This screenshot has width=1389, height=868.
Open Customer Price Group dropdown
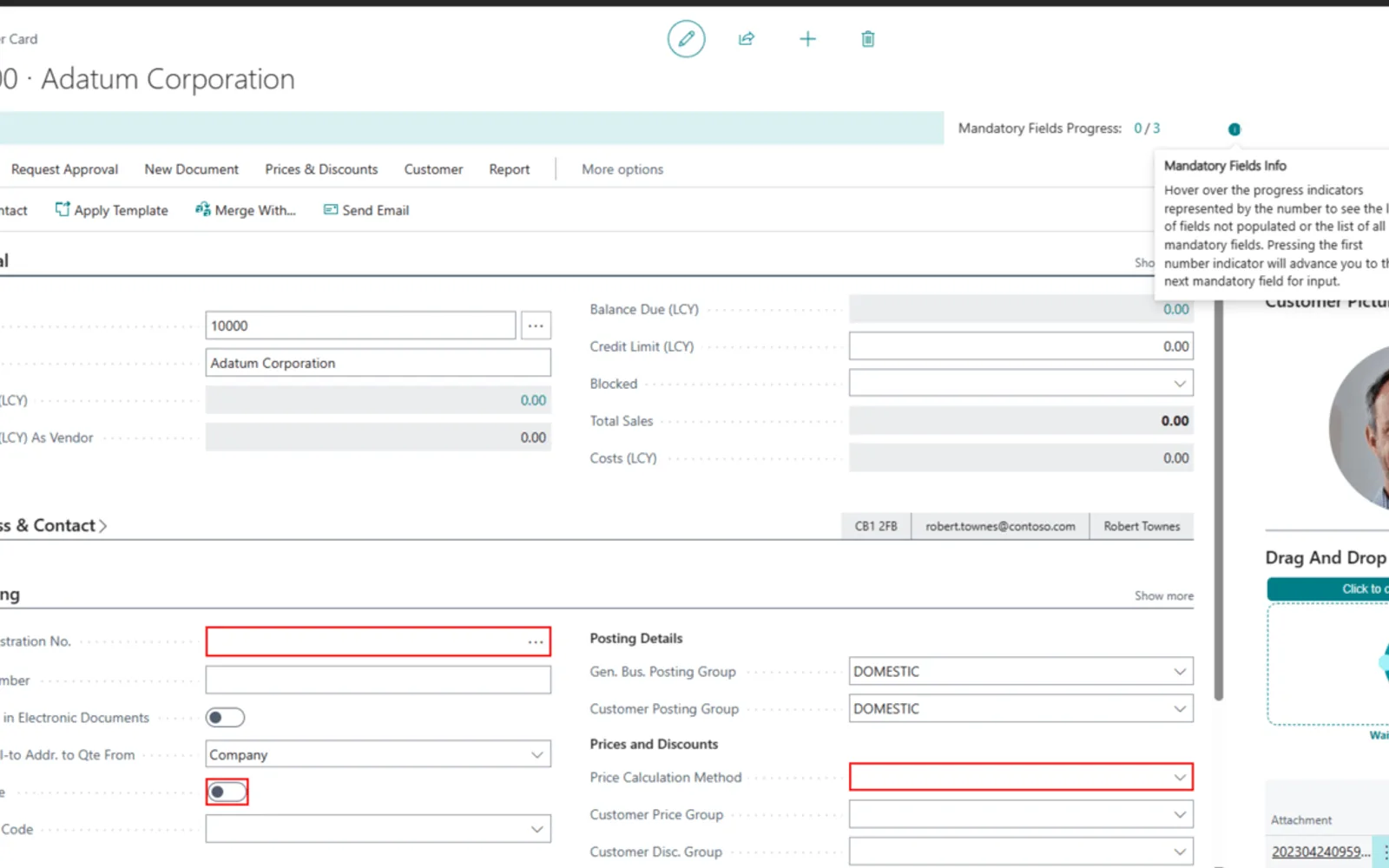coord(1180,815)
